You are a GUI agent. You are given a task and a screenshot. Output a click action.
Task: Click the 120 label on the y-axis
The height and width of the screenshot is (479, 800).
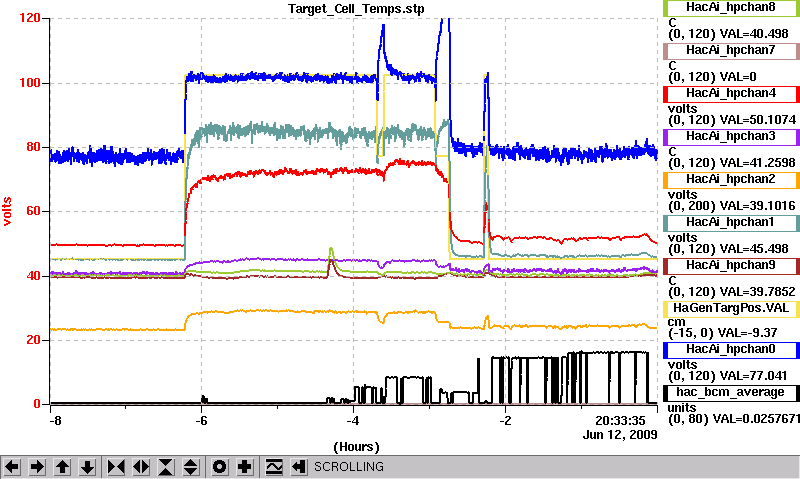30,18
